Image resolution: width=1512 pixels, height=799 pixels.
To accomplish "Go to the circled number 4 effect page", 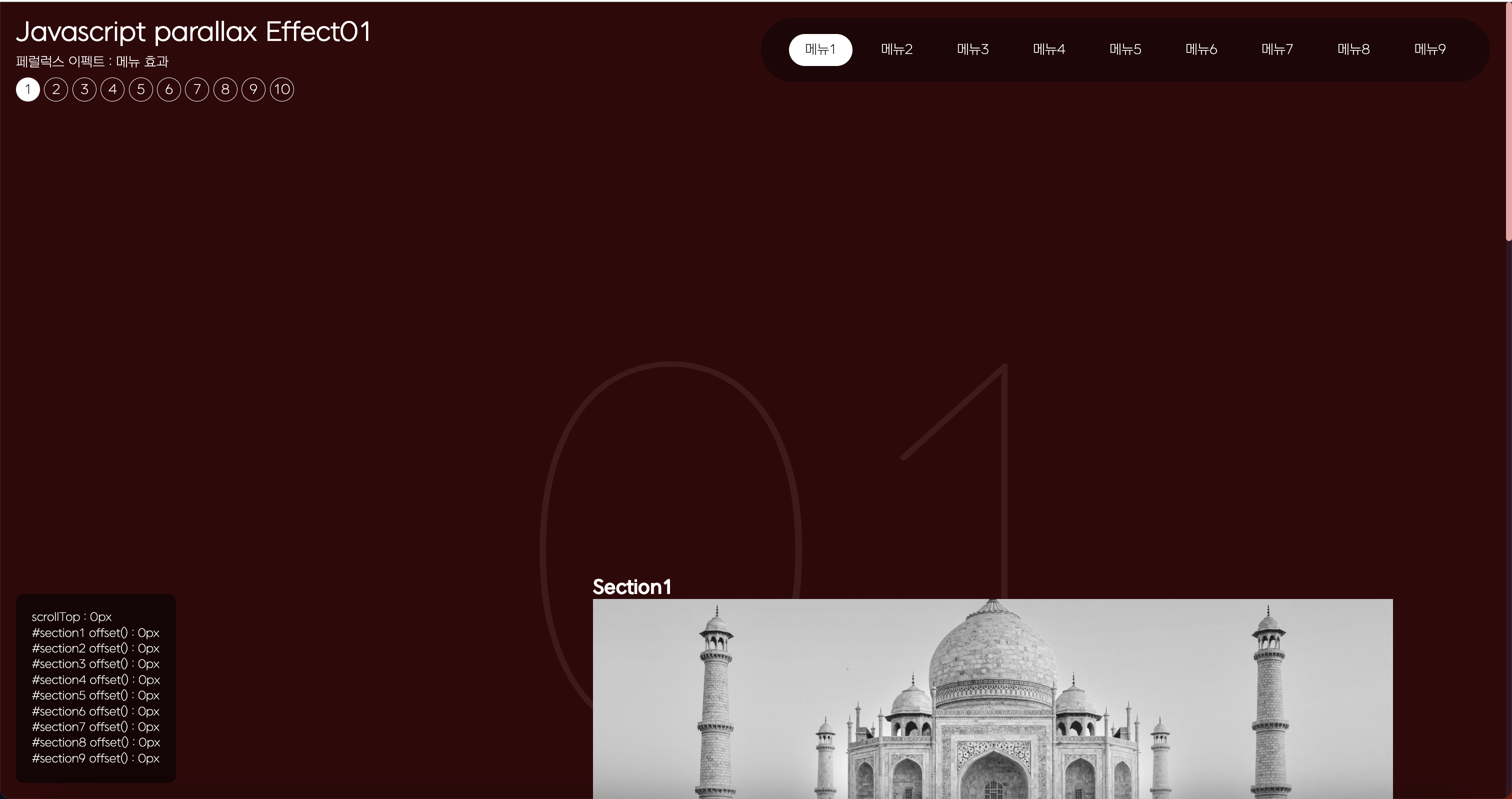I will pyautogui.click(x=112, y=89).
